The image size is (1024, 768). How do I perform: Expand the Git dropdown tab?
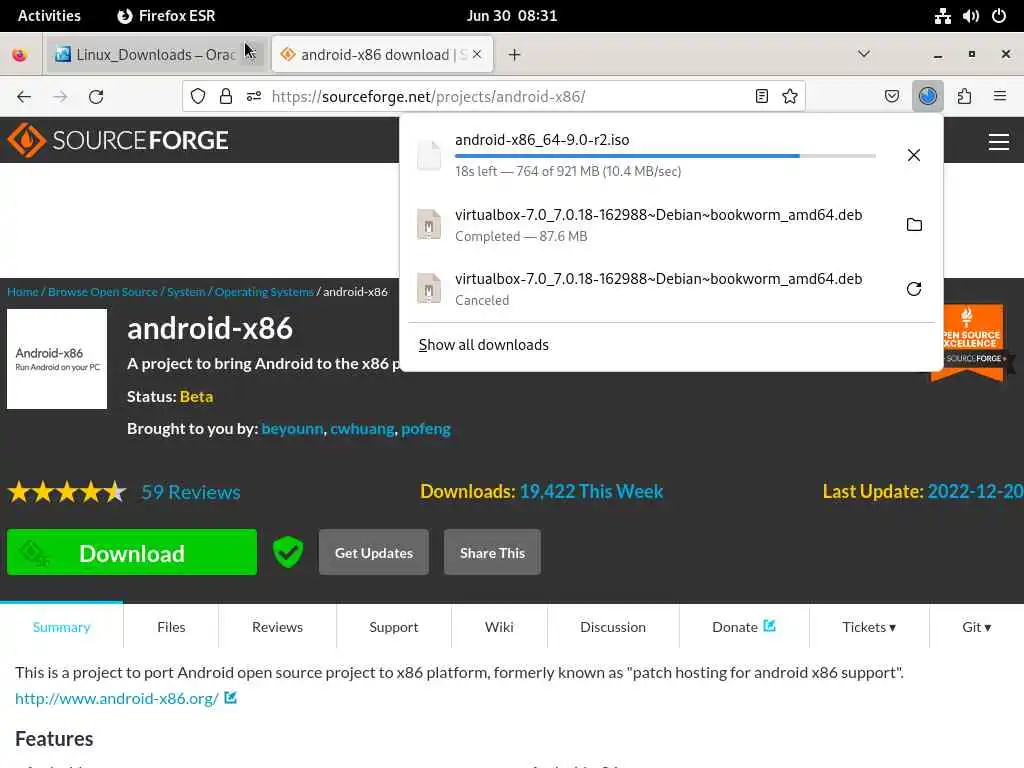click(x=976, y=627)
